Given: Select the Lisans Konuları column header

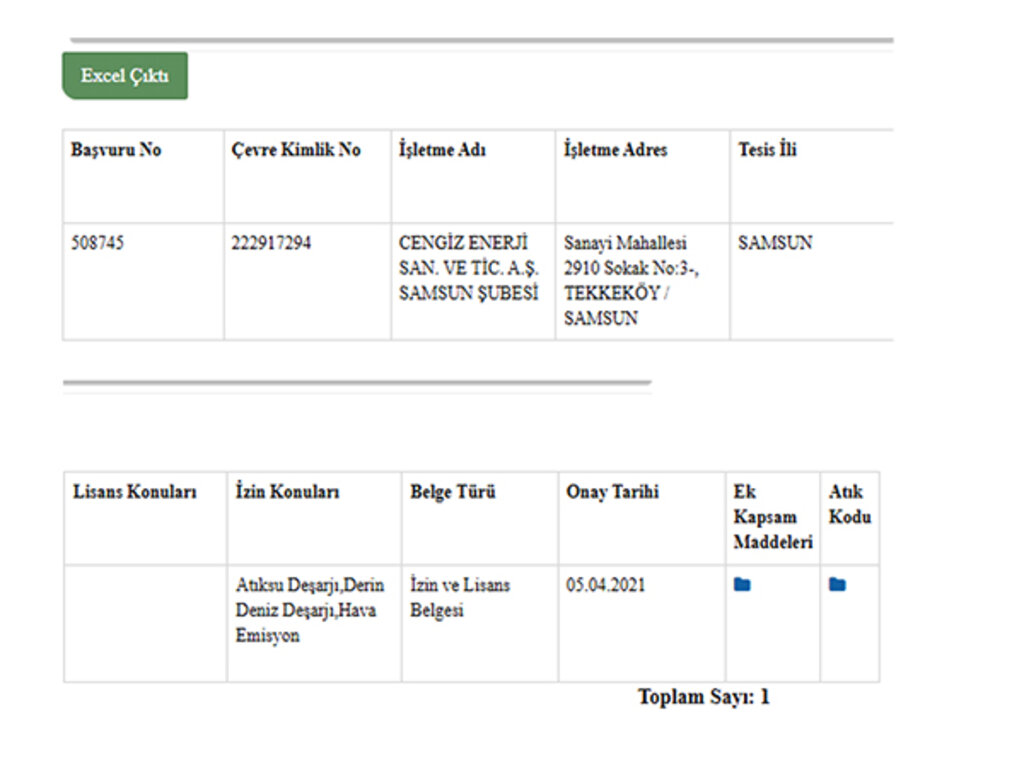Looking at the screenshot, I should [146, 518].
